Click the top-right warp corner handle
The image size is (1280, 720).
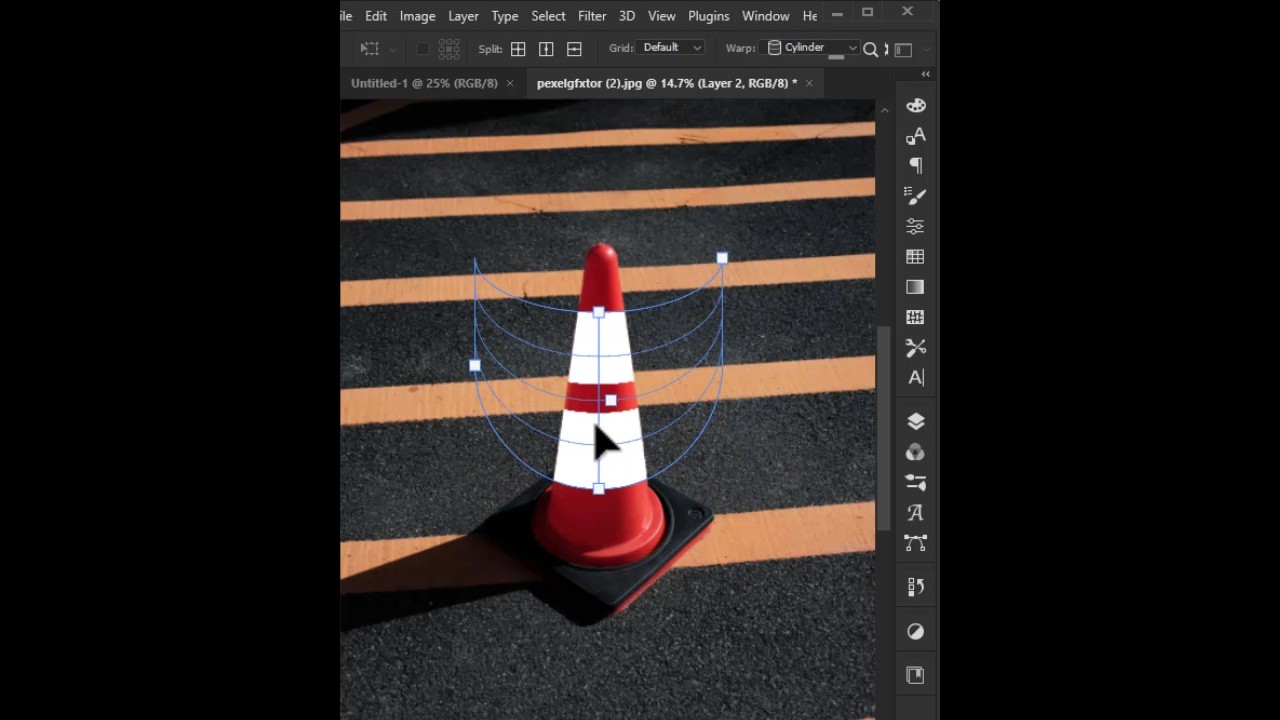722,259
